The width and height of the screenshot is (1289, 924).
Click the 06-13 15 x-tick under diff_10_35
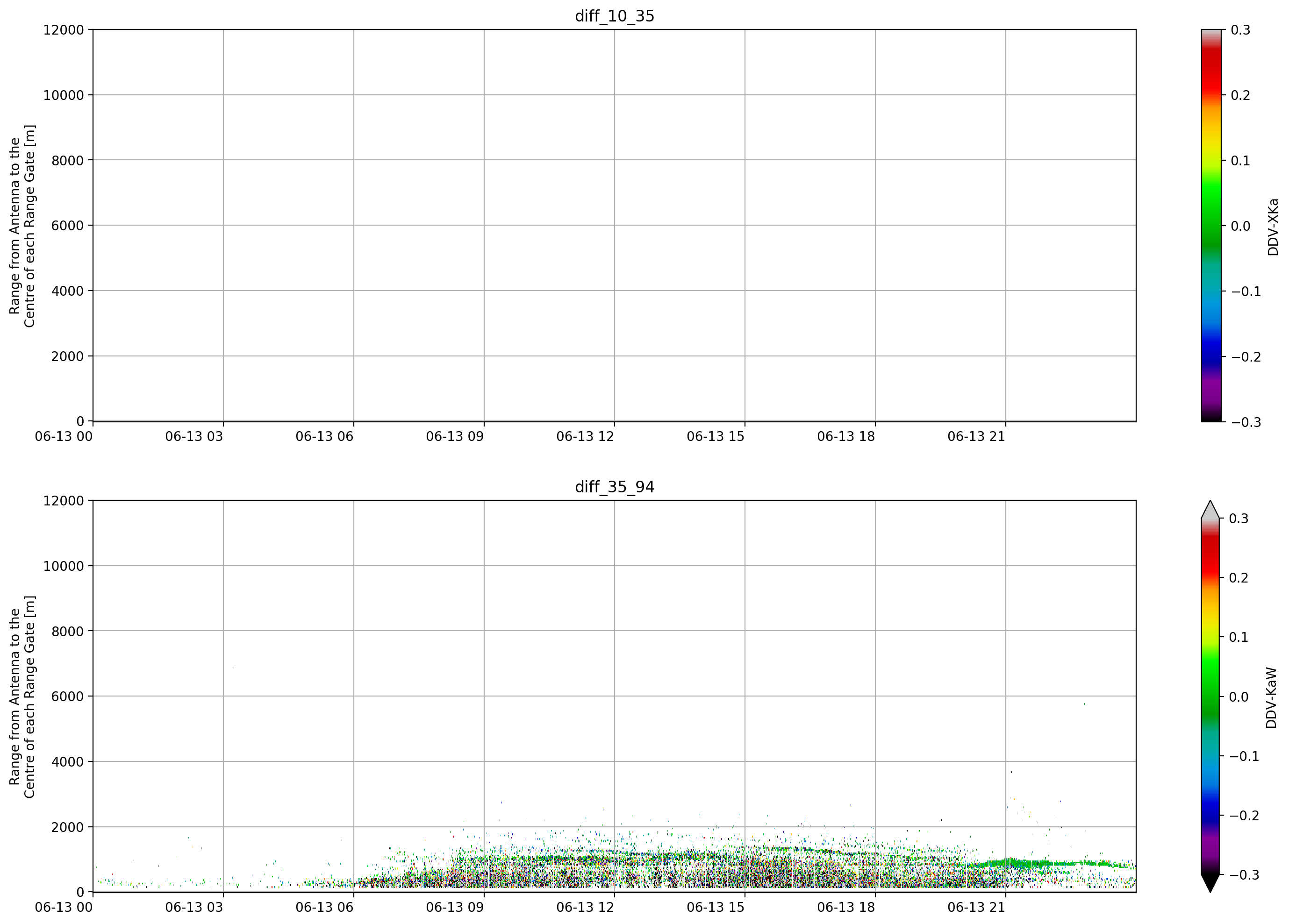tap(716, 436)
